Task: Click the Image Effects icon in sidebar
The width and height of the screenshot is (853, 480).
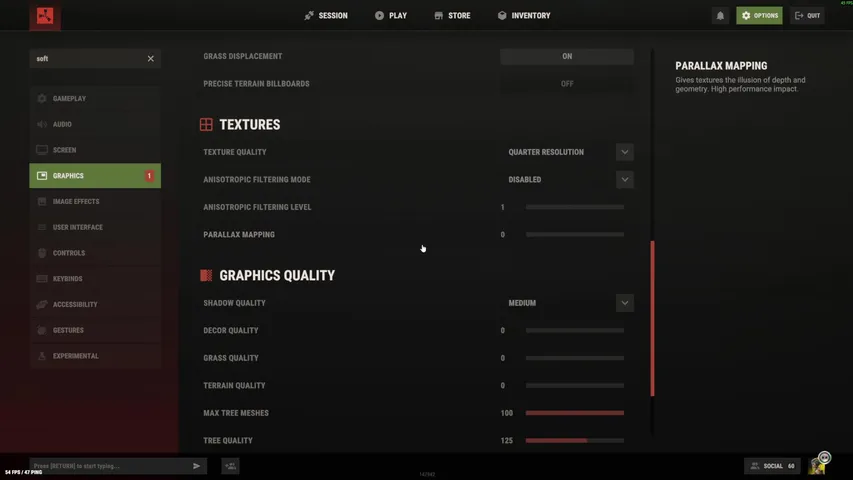Action: (x=42, y=201)
